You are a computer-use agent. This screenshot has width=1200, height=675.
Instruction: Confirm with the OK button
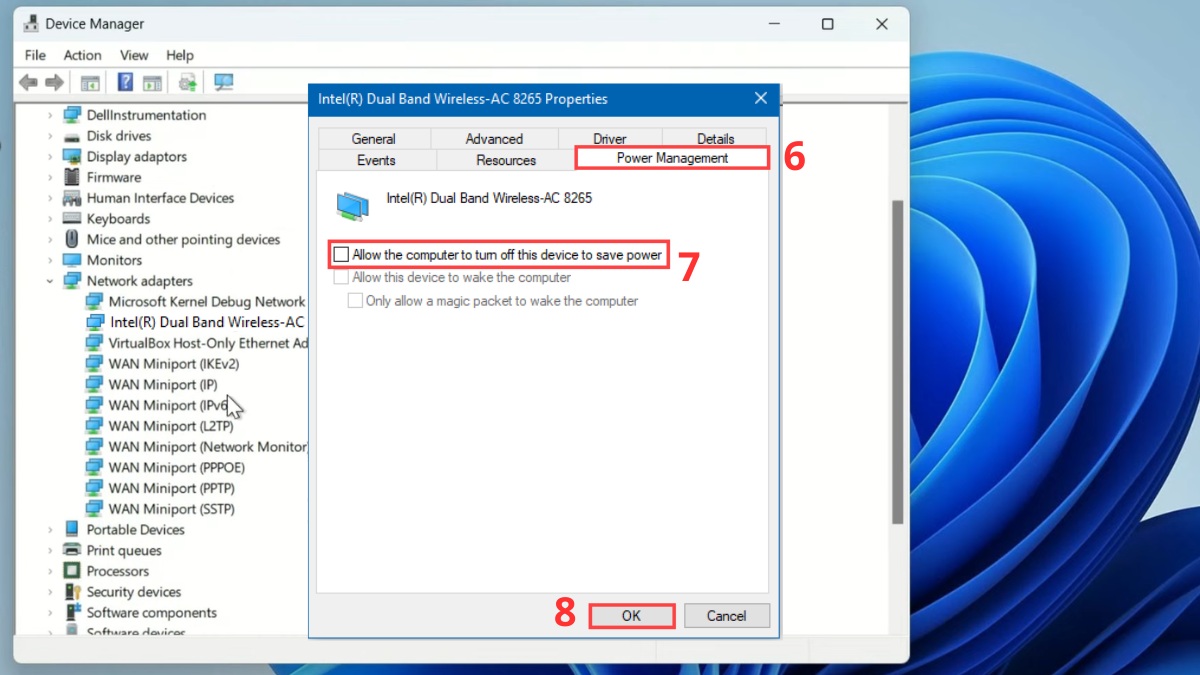[631, 616]
